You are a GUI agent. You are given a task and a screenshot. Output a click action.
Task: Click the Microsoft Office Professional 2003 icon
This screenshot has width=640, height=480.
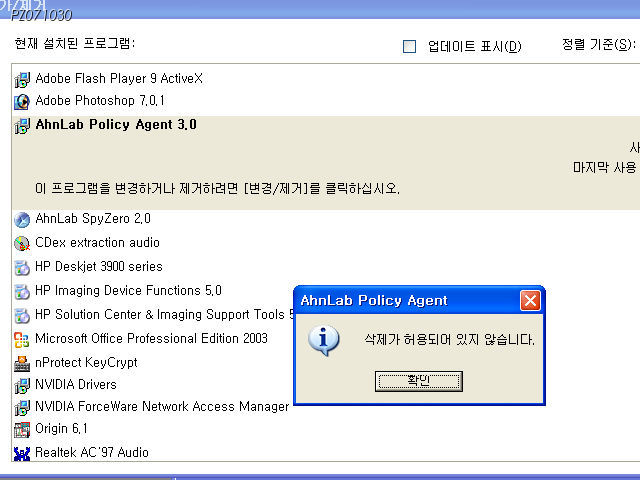click(x=22, y=340)
